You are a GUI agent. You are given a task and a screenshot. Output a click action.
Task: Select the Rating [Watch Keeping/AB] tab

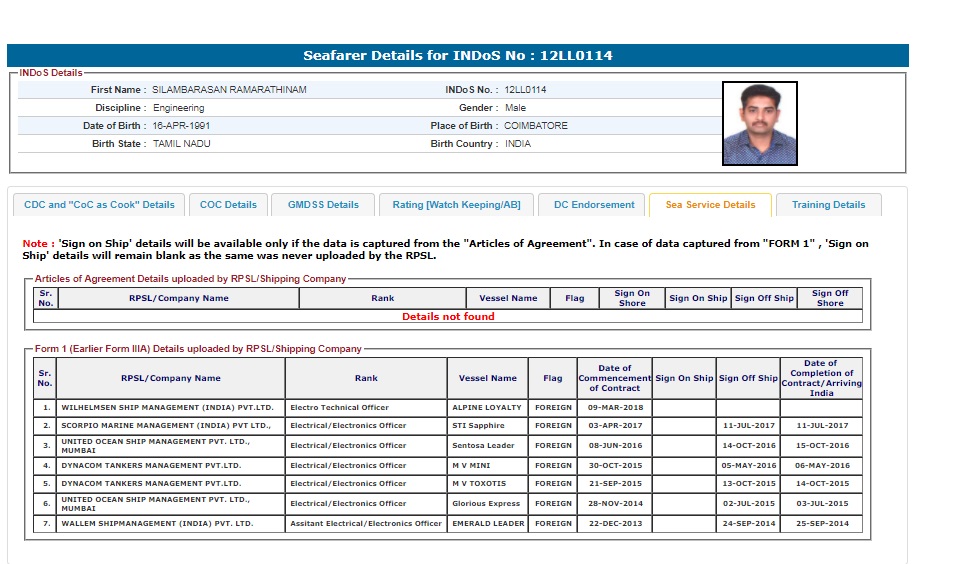click(456, 205)
